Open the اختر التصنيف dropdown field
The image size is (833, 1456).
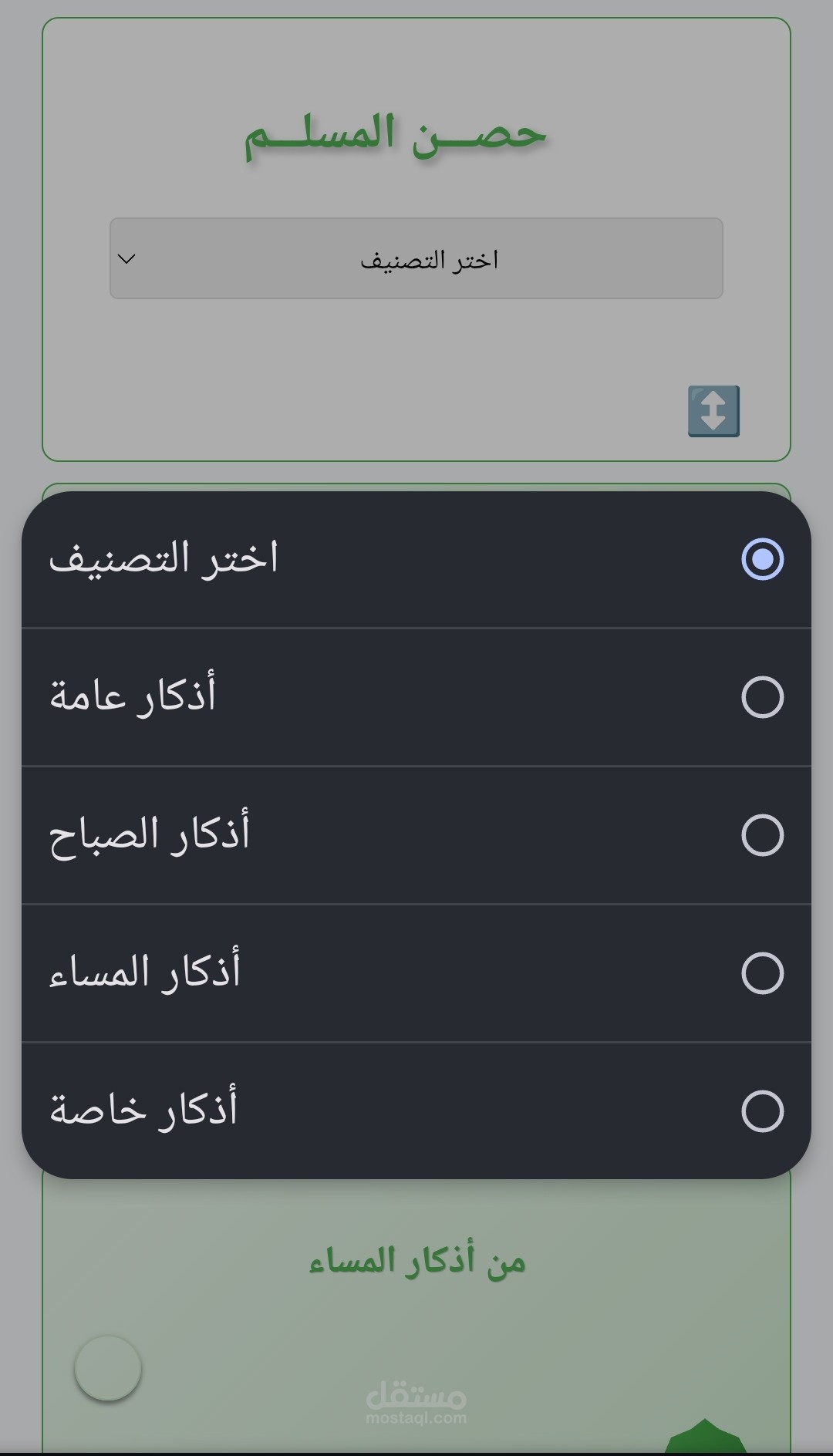pyautogui.click(x=416, y=259)
